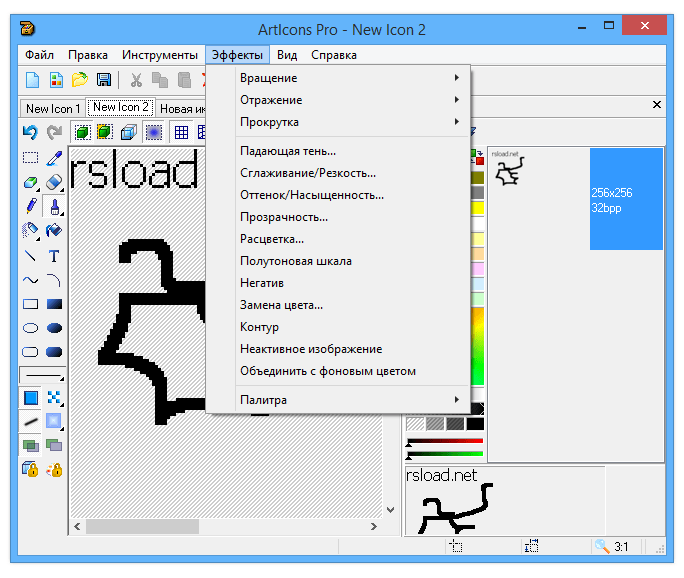
Task: Toggle the solid blue square fill mode
Action: [31, 398]
